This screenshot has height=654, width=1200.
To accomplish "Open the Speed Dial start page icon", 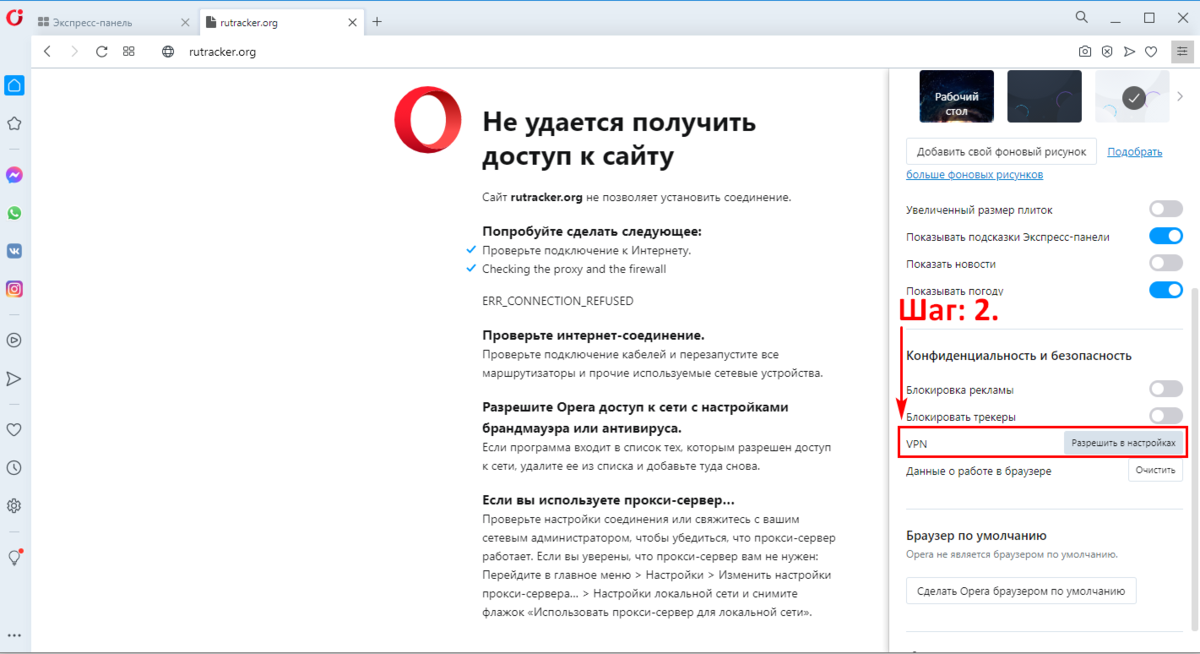I will click(x=128, y=51).
